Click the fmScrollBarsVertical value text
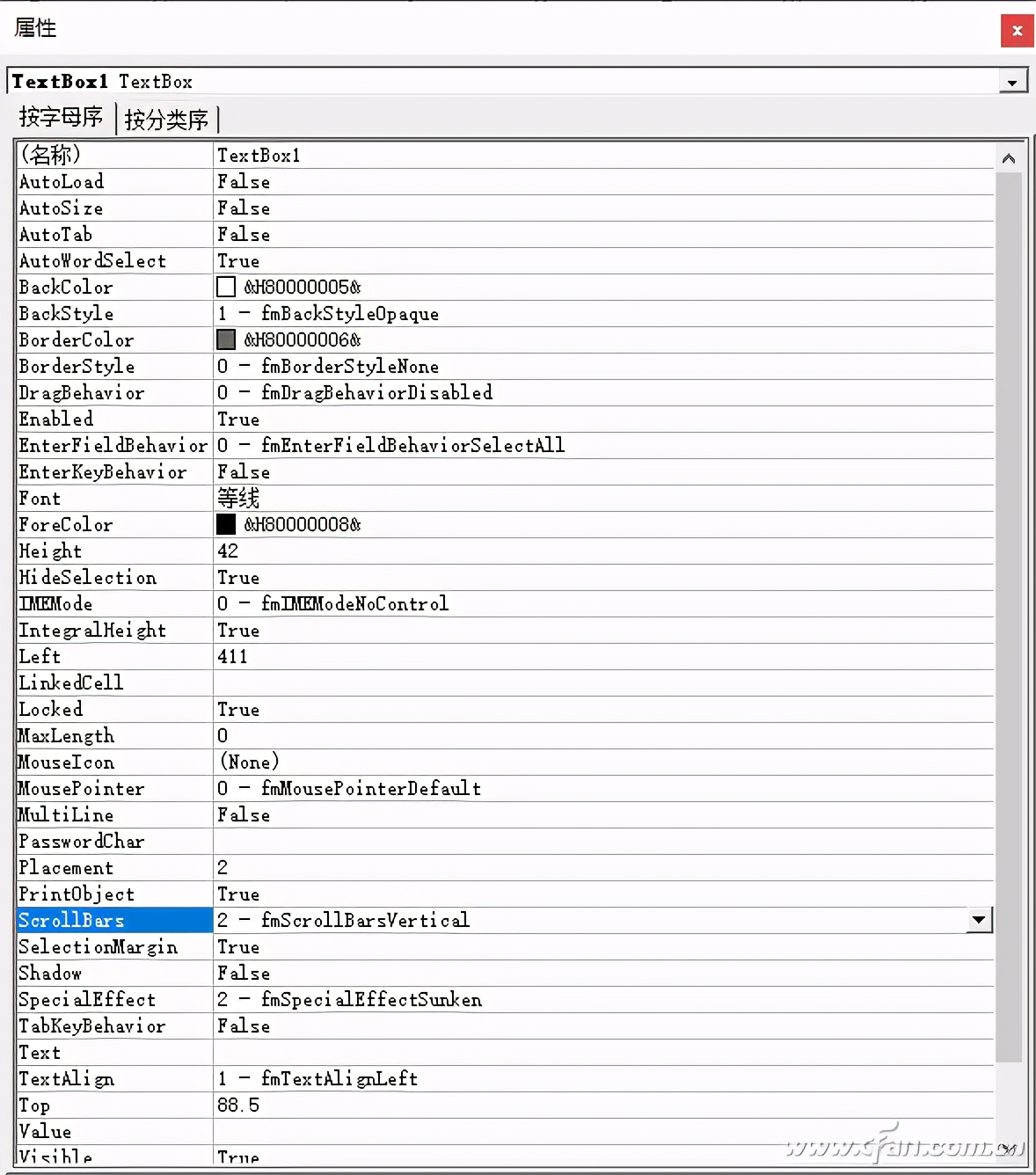 (x=365, y=920)
